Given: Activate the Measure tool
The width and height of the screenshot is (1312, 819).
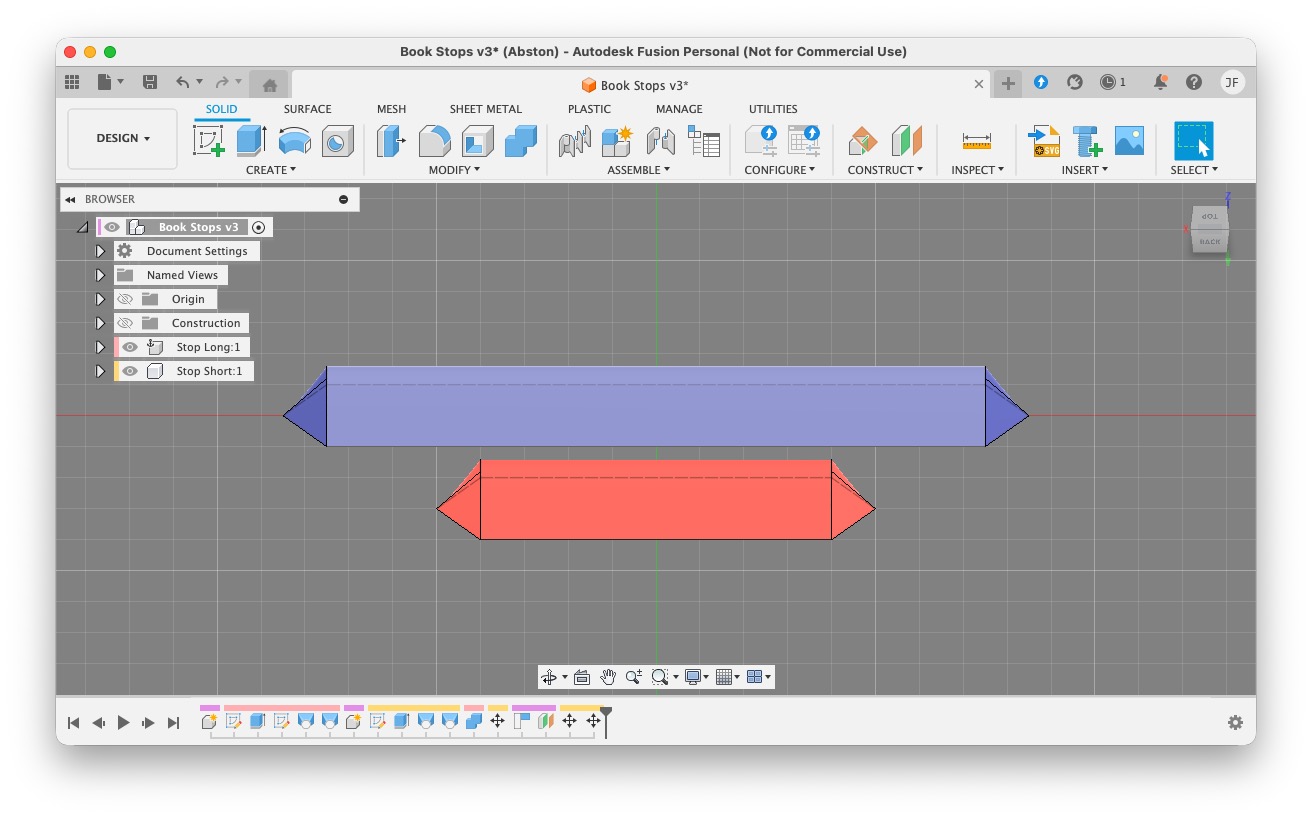Looking at the screenshot, I should point(977,141).
